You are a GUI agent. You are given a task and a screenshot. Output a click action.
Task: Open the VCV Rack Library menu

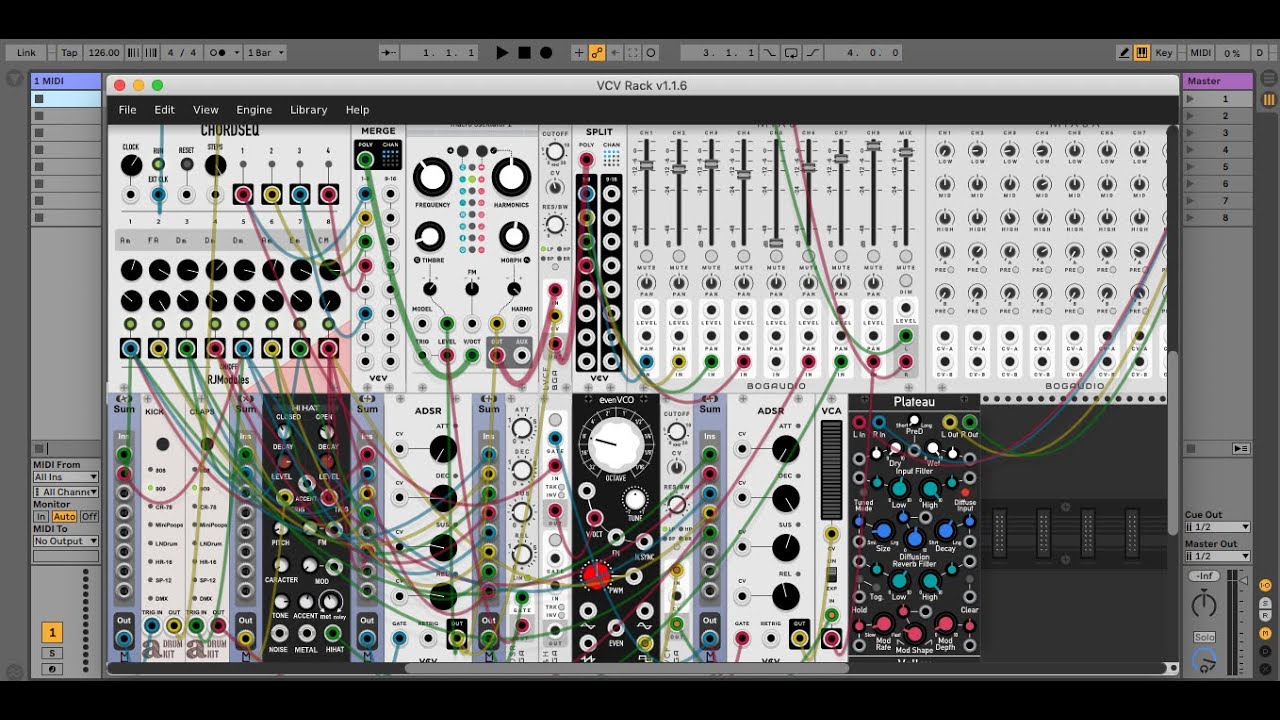308,110
